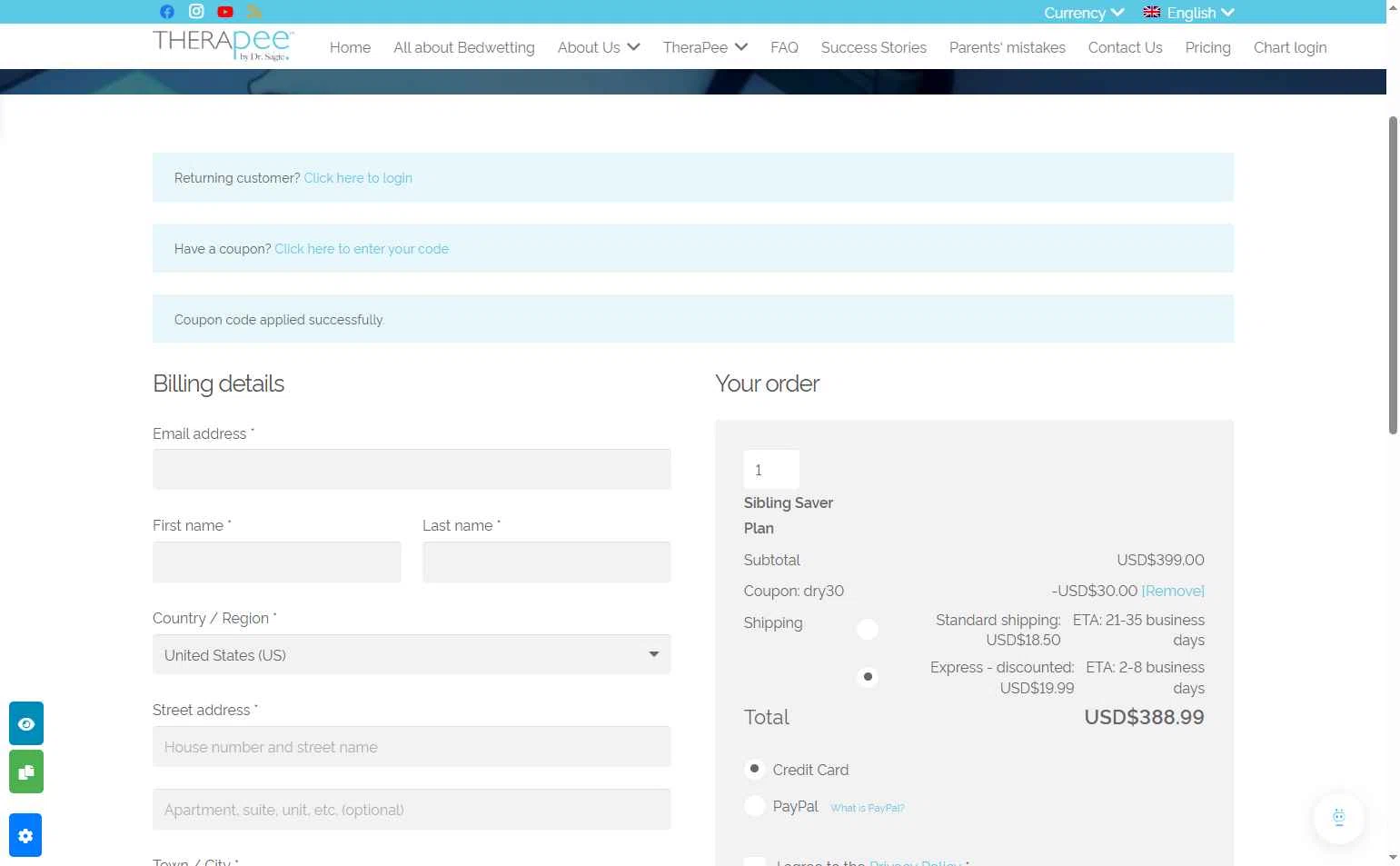Click 'Click here to enter your code' link
1400x866 pixels.
tap(362, 249)
